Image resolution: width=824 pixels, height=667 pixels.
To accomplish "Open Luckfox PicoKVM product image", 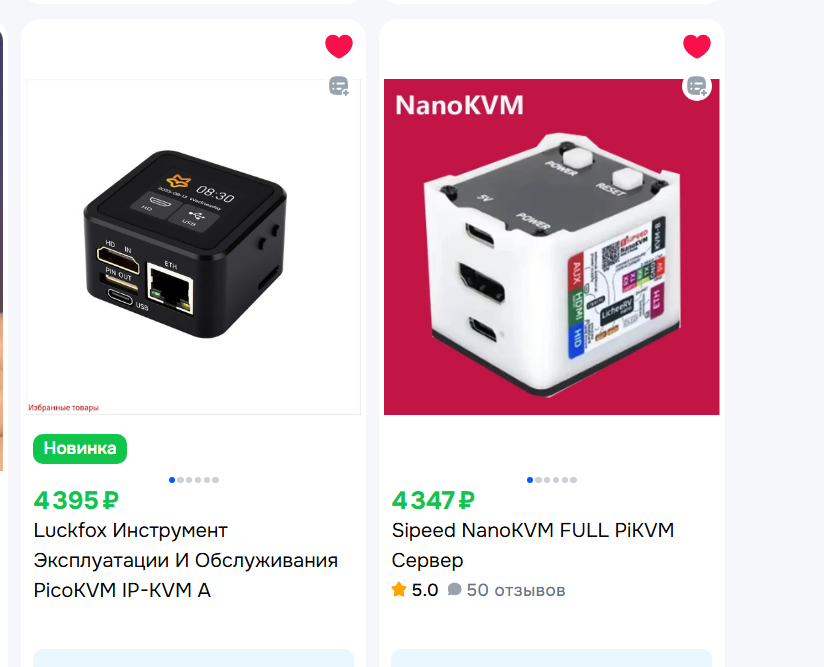I will 193,247.
